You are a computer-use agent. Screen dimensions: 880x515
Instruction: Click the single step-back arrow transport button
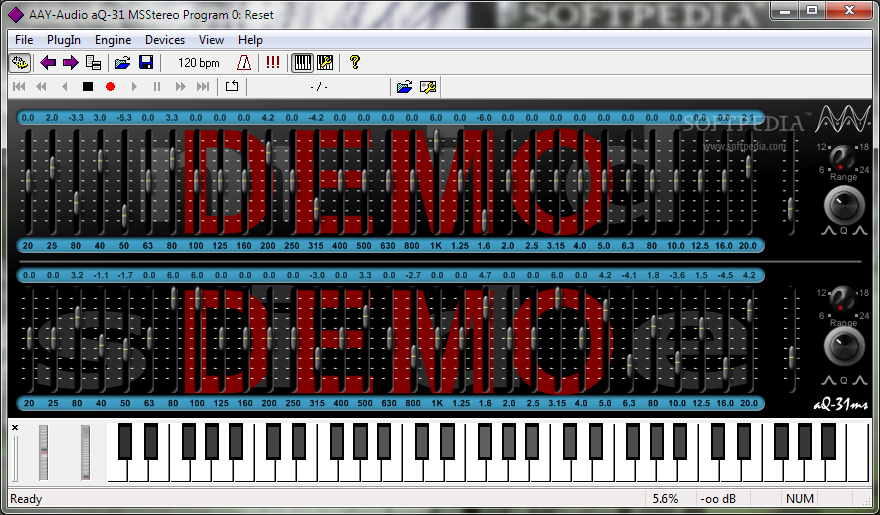click(x=65, y=86)
